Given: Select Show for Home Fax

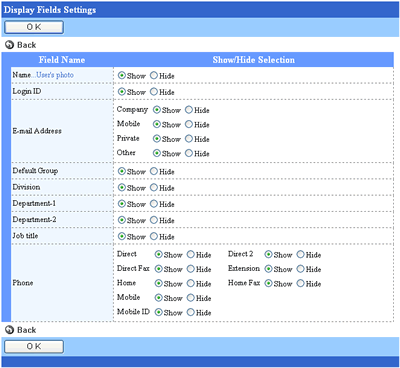Looking at the screenshot, I should tap(268, 283).
